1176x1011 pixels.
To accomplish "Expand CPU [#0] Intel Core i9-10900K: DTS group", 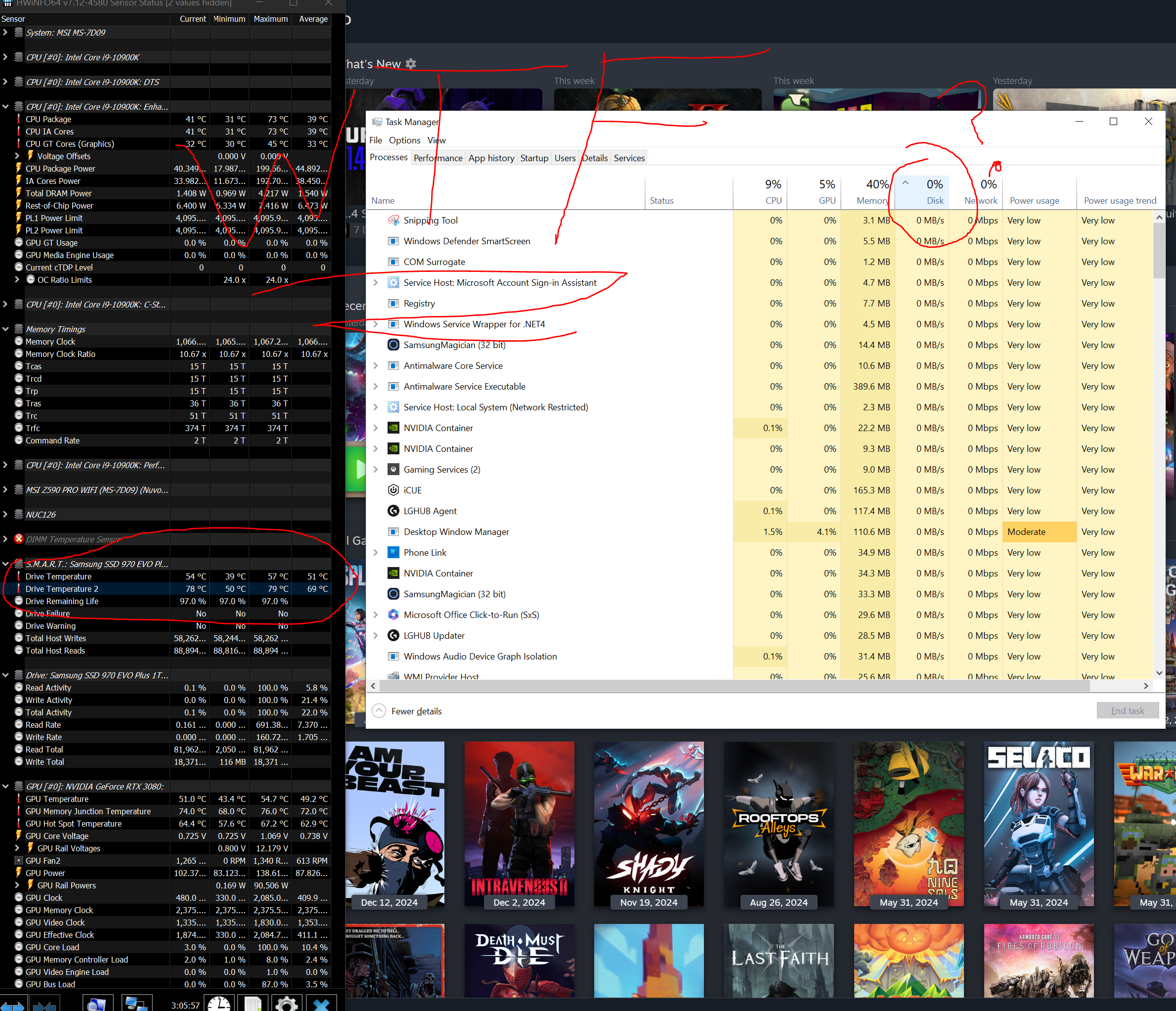I will click(5, 82).
